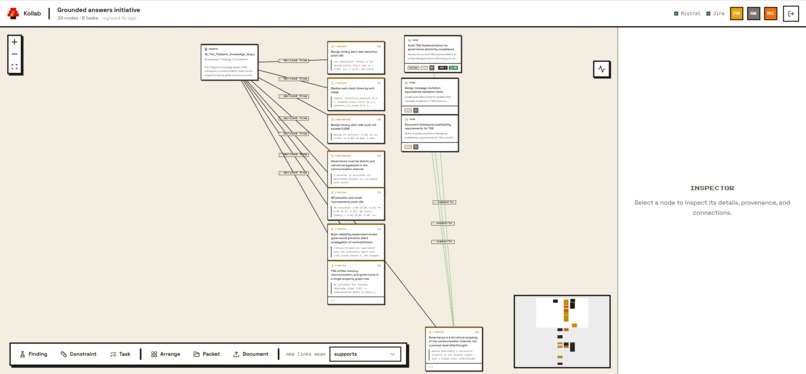Click the Mistral connection status indicator
This screenshot has height=374, width=806.
[687, 13]
